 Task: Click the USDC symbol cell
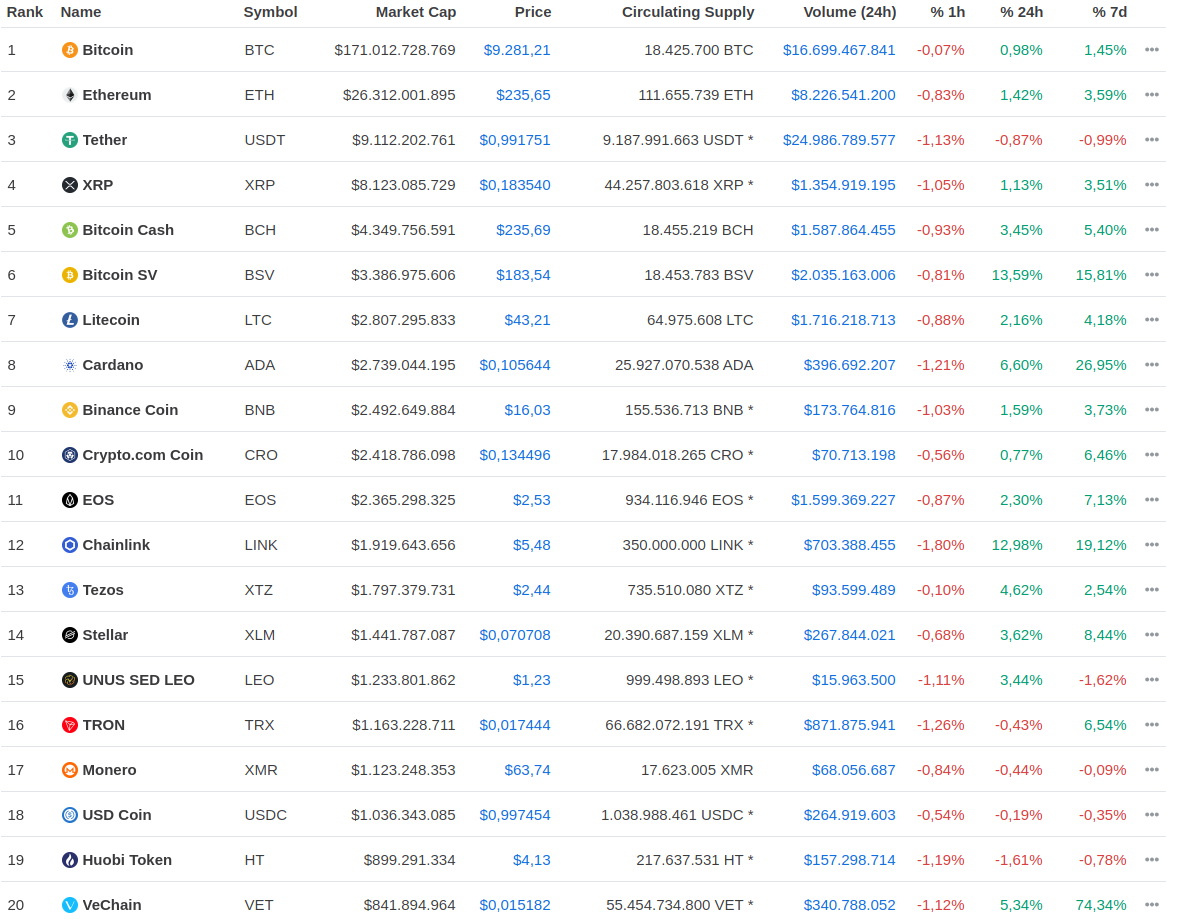tap(266, 815)
